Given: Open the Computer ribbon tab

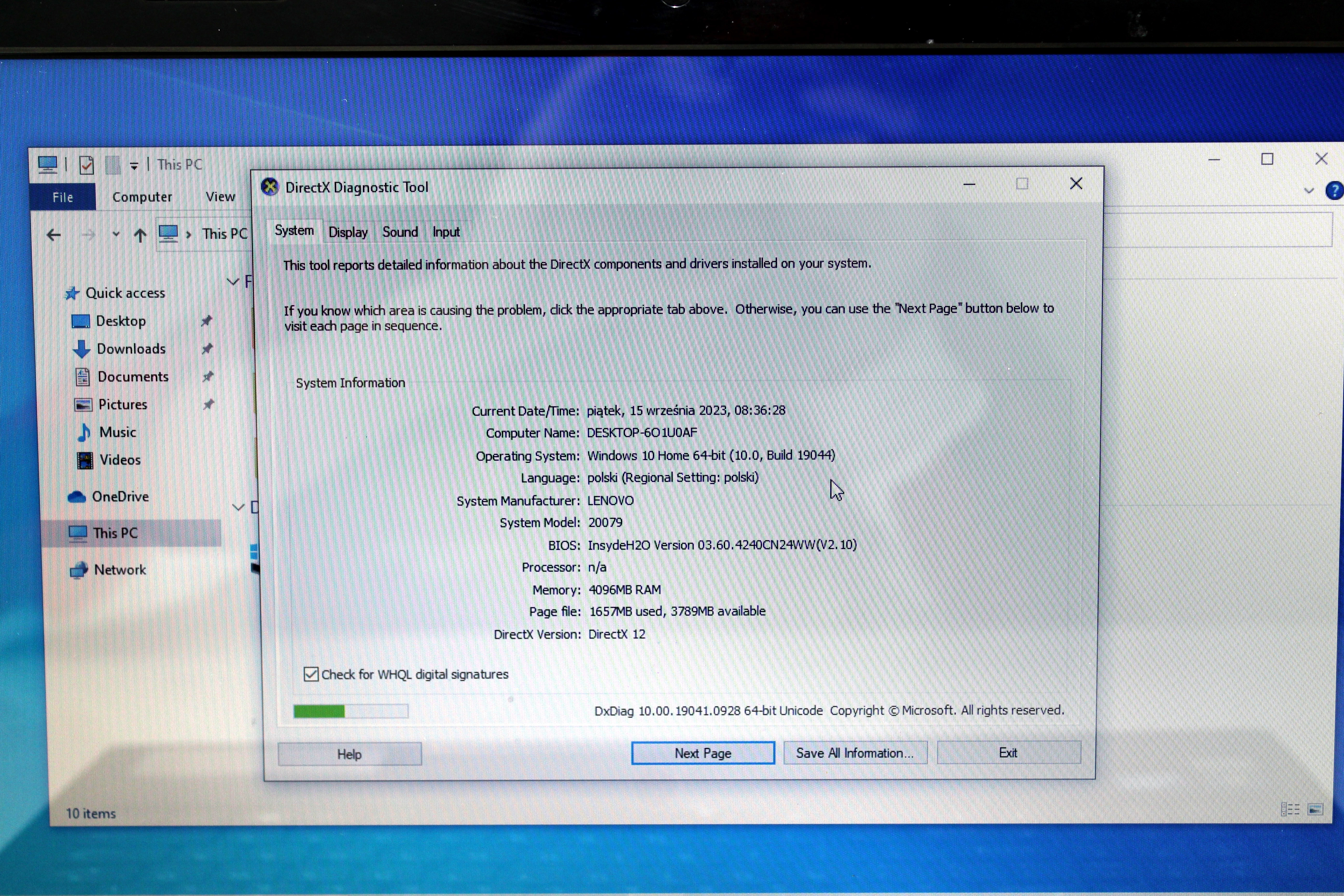Looking at the screenshot, I should coord(142,197).
